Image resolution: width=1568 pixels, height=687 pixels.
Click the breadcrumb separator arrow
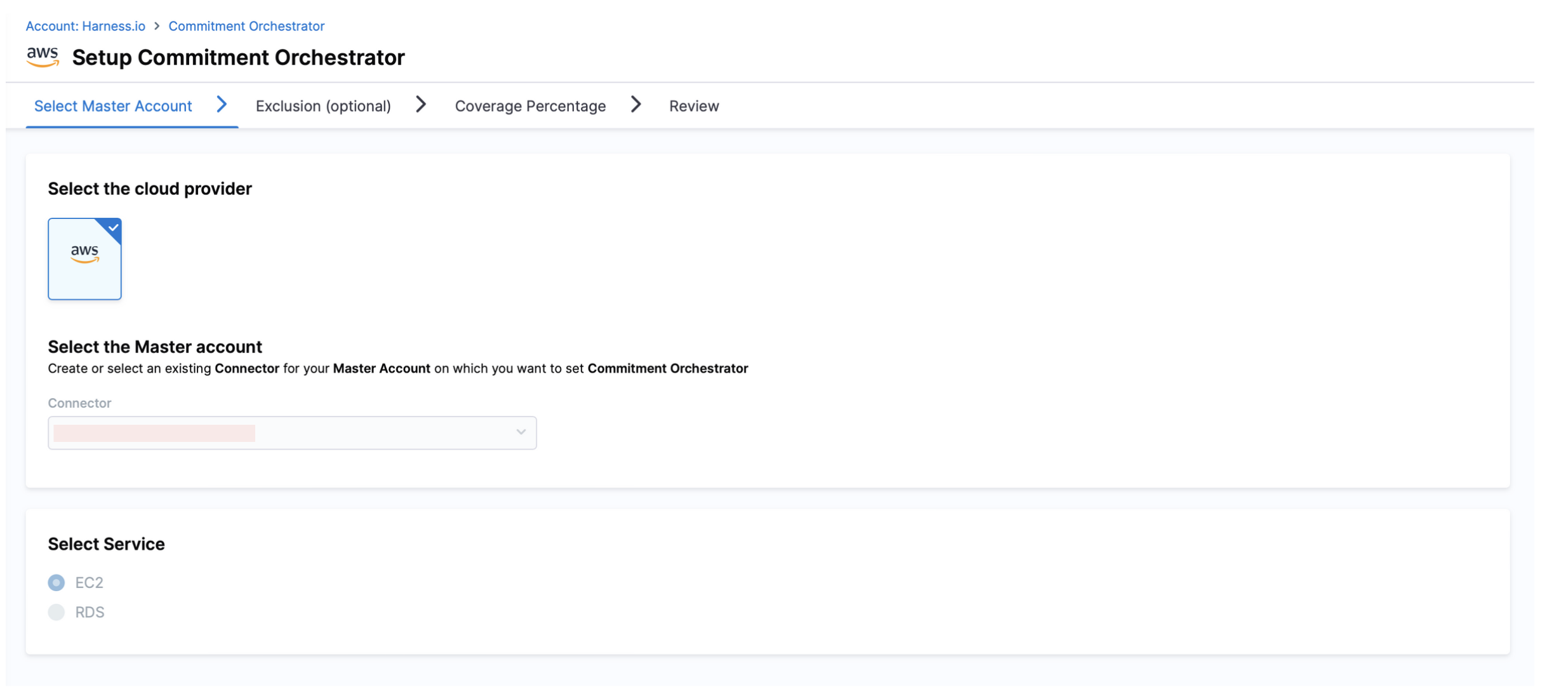pos(157,26)
